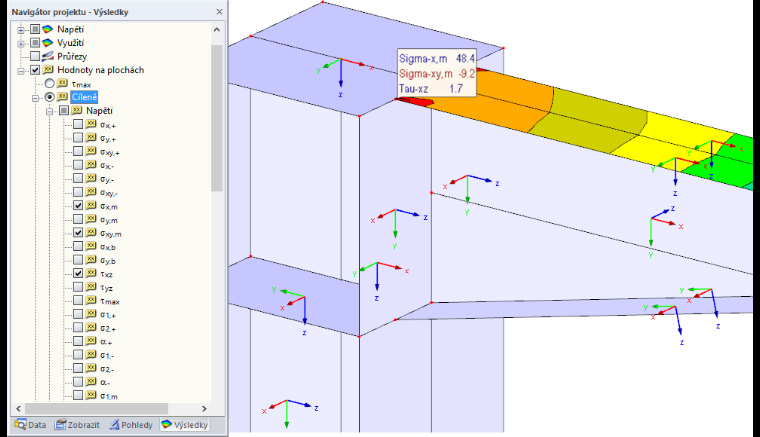Screen dimensions: 760x437
Task: Uncheck the τxz checkbox
Action: click(x=78, y=274)
